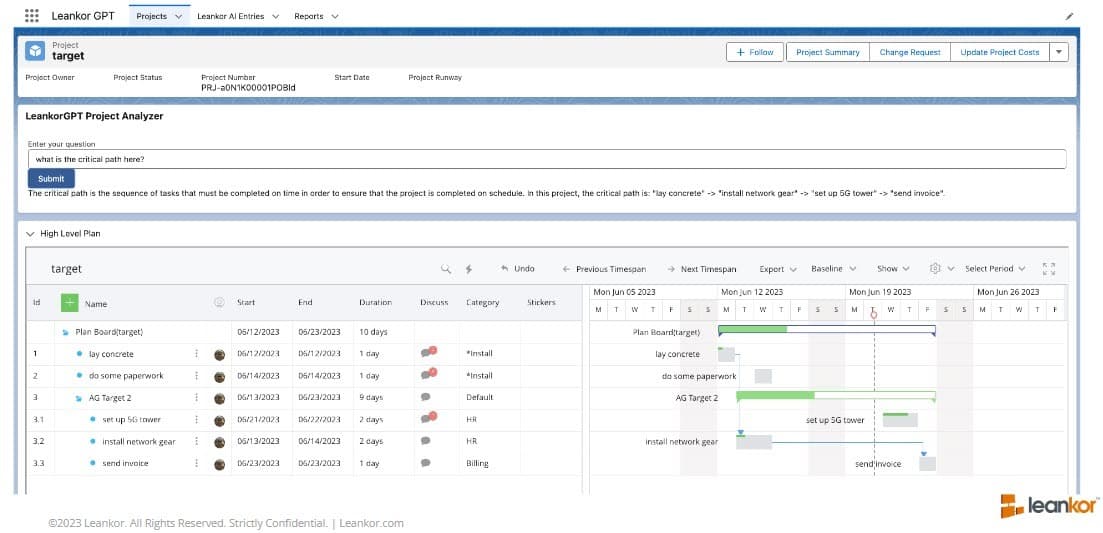This screenshot has width=1103, height=533.
Task: Click the gear settings icon in Gantt toolbar
Action: click(x=935, y=269)
